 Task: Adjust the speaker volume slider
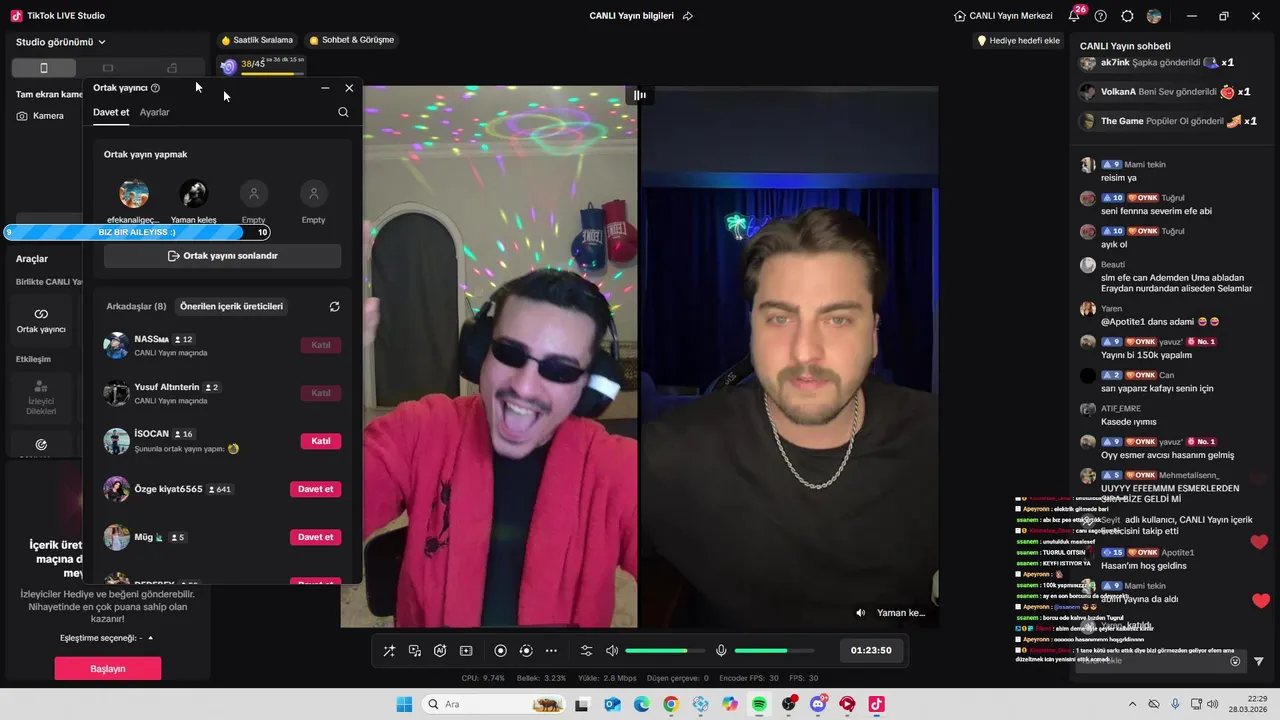[x=664, y=651]
